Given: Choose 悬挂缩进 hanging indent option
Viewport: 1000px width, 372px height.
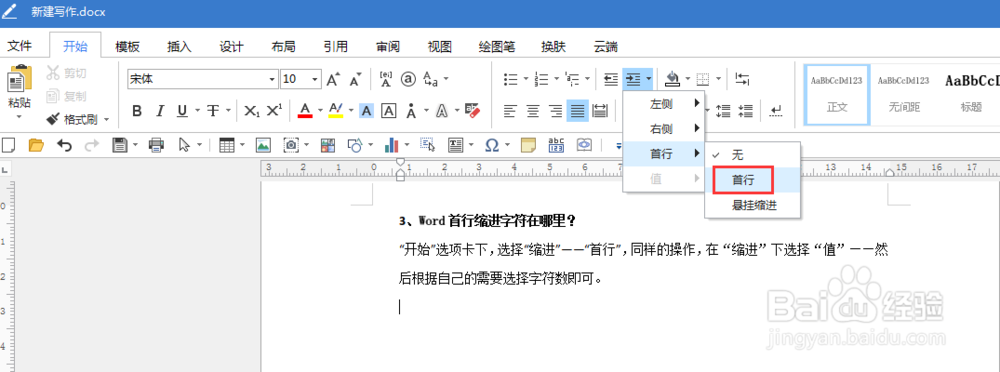Looking at the screenshot, I should click(754, 205).
